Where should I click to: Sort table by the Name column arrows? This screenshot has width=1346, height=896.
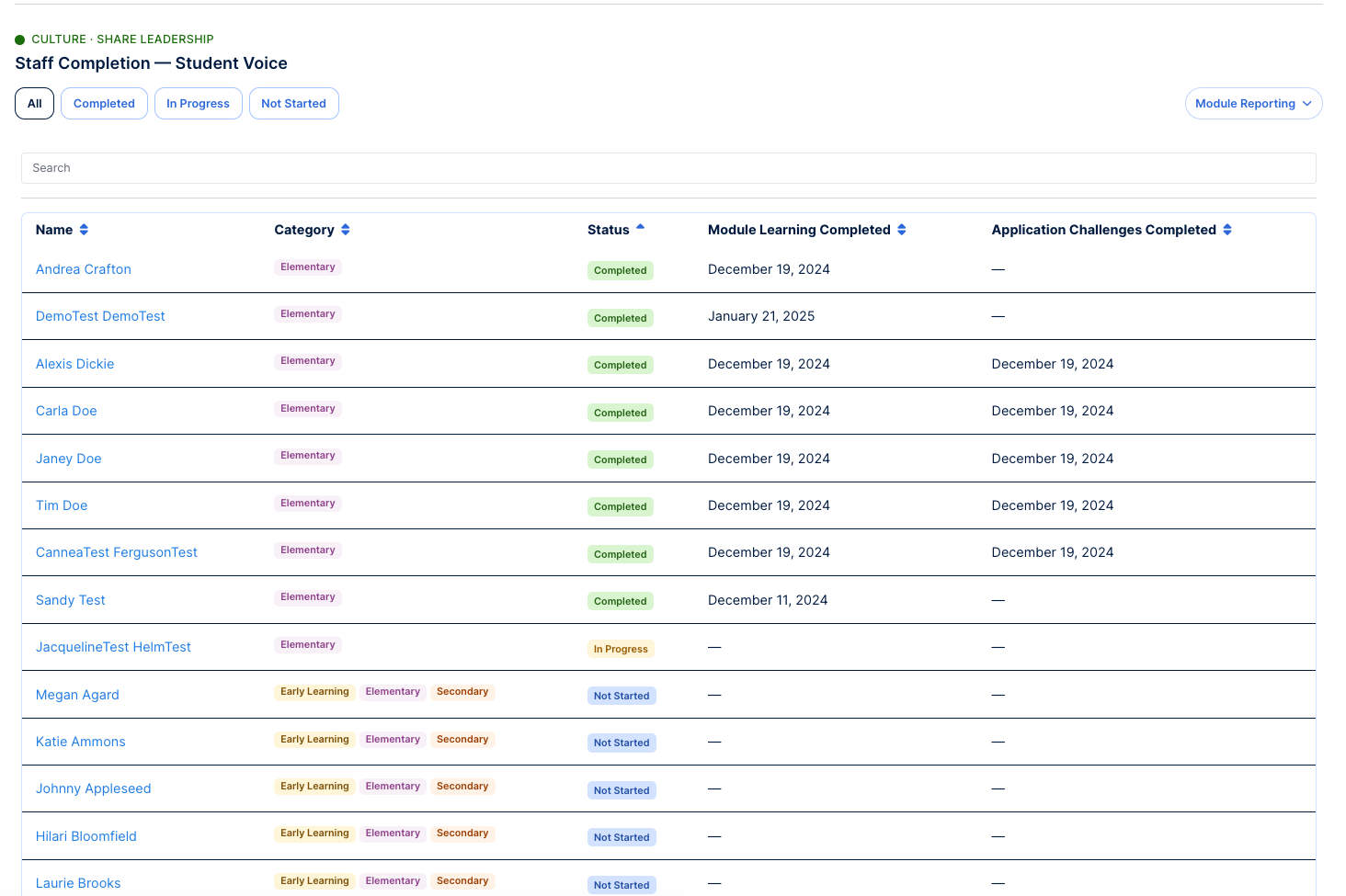coord(84,230)
